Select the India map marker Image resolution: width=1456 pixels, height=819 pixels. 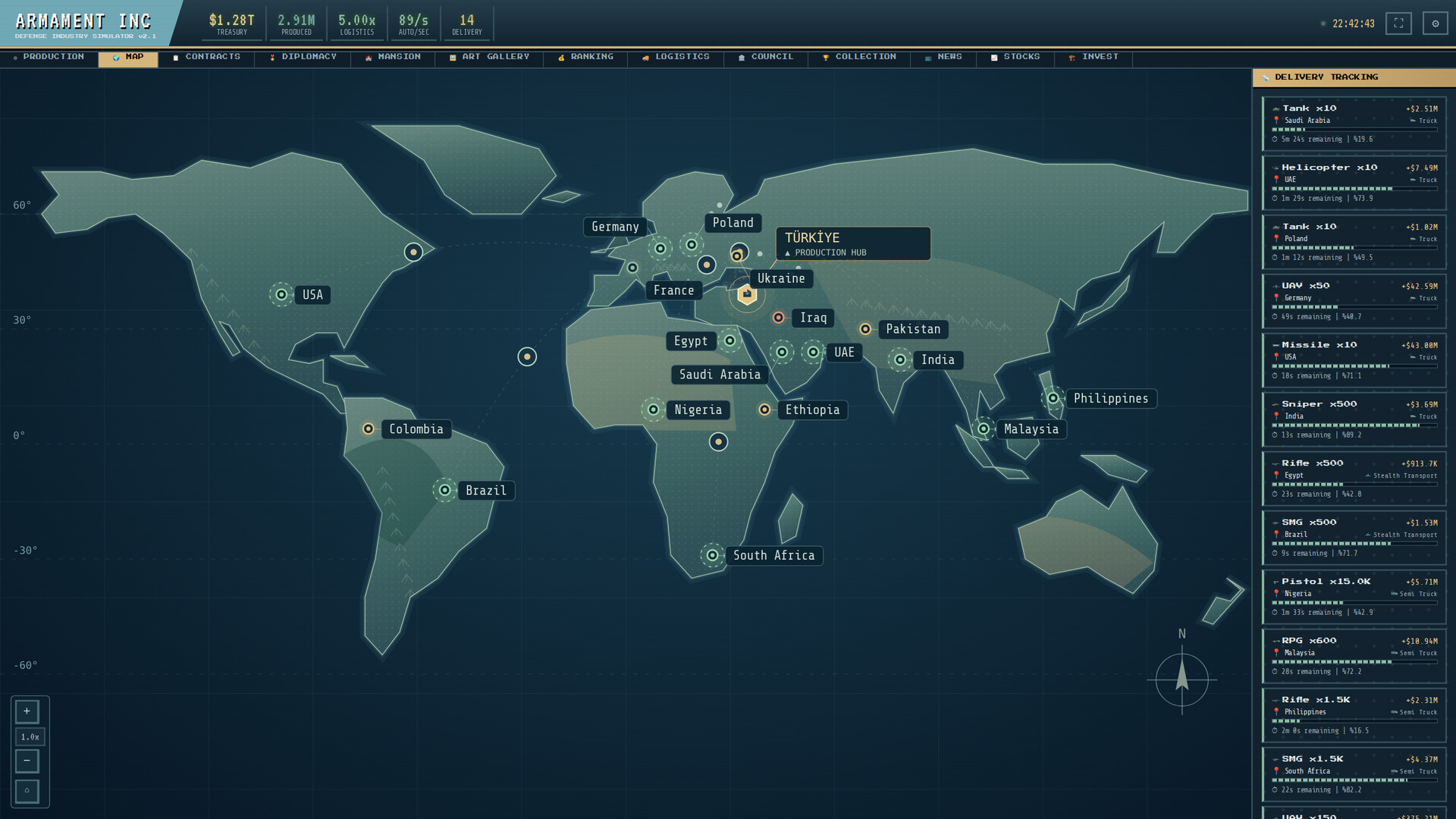point(900,359)
